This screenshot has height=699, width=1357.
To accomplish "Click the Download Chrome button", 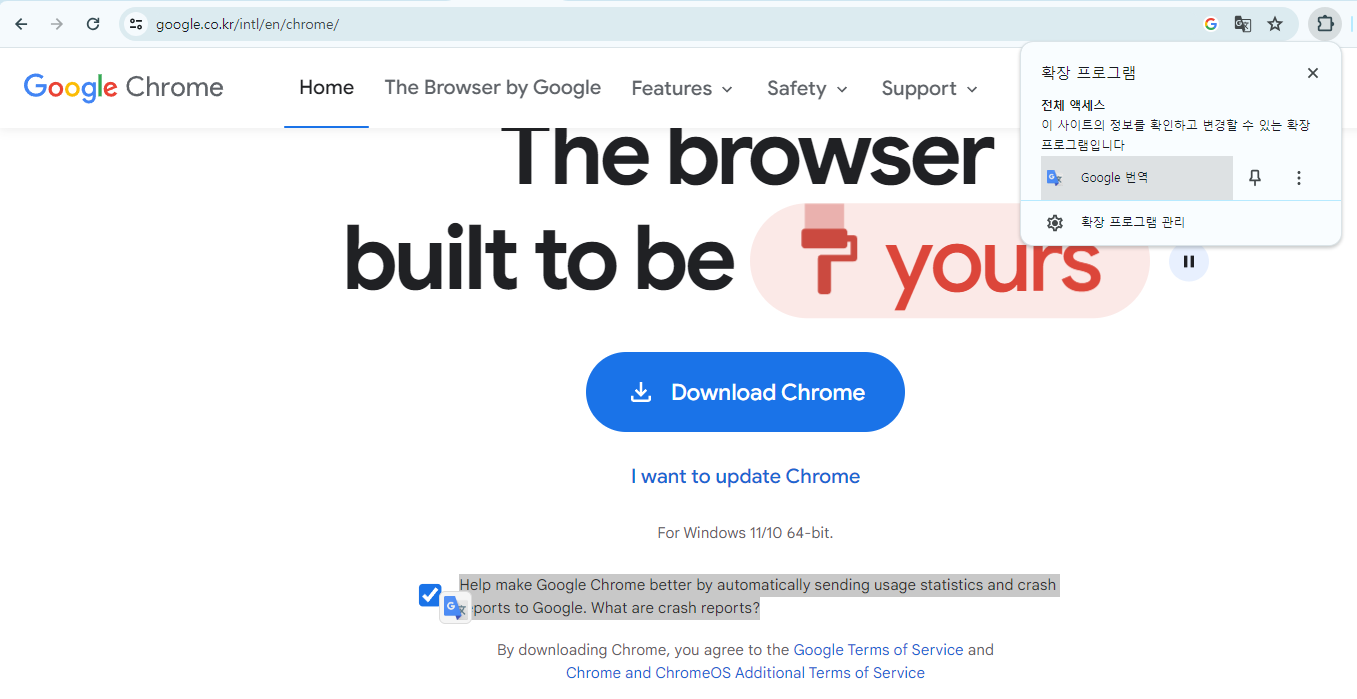I will point(745,392).
